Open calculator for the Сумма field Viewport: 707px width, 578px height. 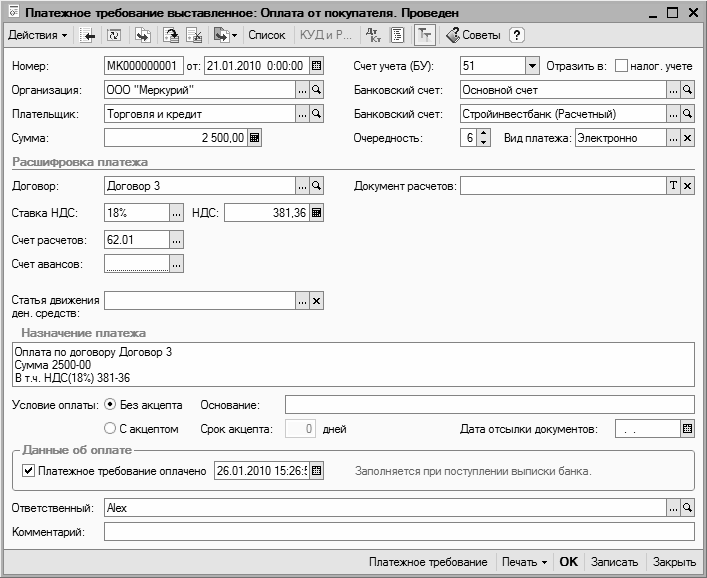coord(254,138)
